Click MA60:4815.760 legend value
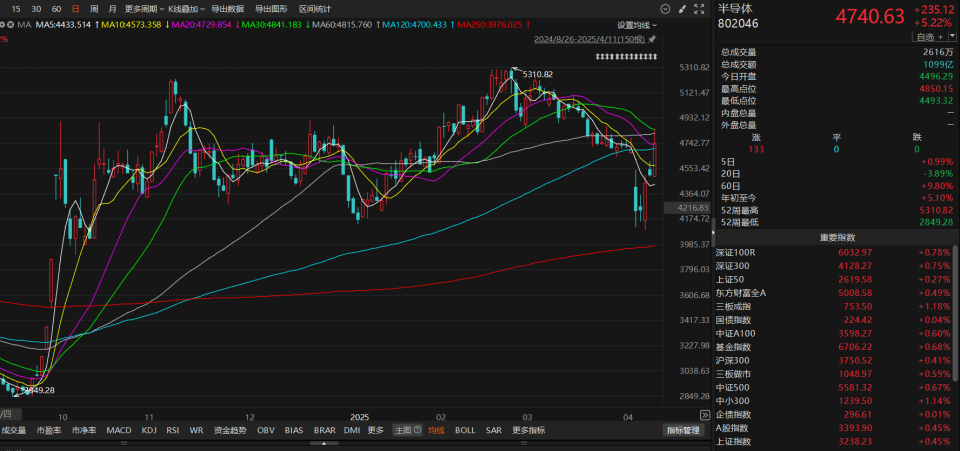The height and width of the screenshot is (451, 960). pos(342,25)
